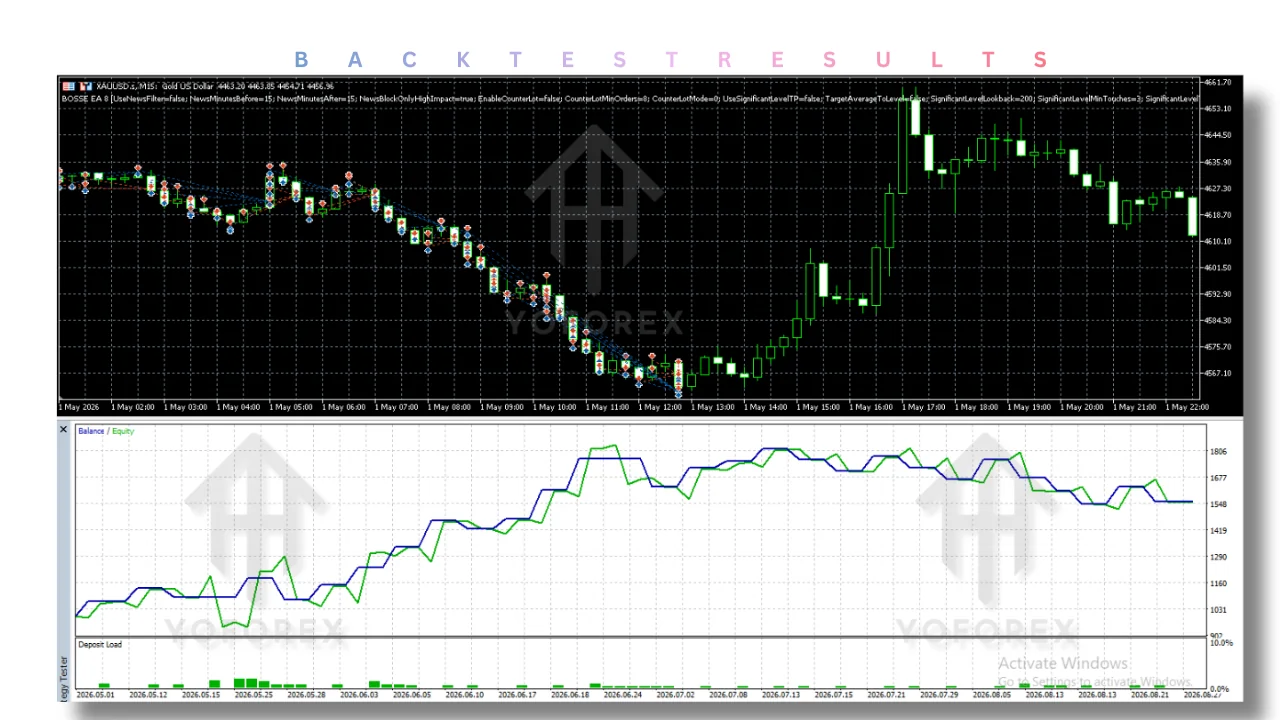The height and width of the screenshot is (720, 1280).
Task: Click price level 4601.50 on price axis
Action: point(1219,268)
